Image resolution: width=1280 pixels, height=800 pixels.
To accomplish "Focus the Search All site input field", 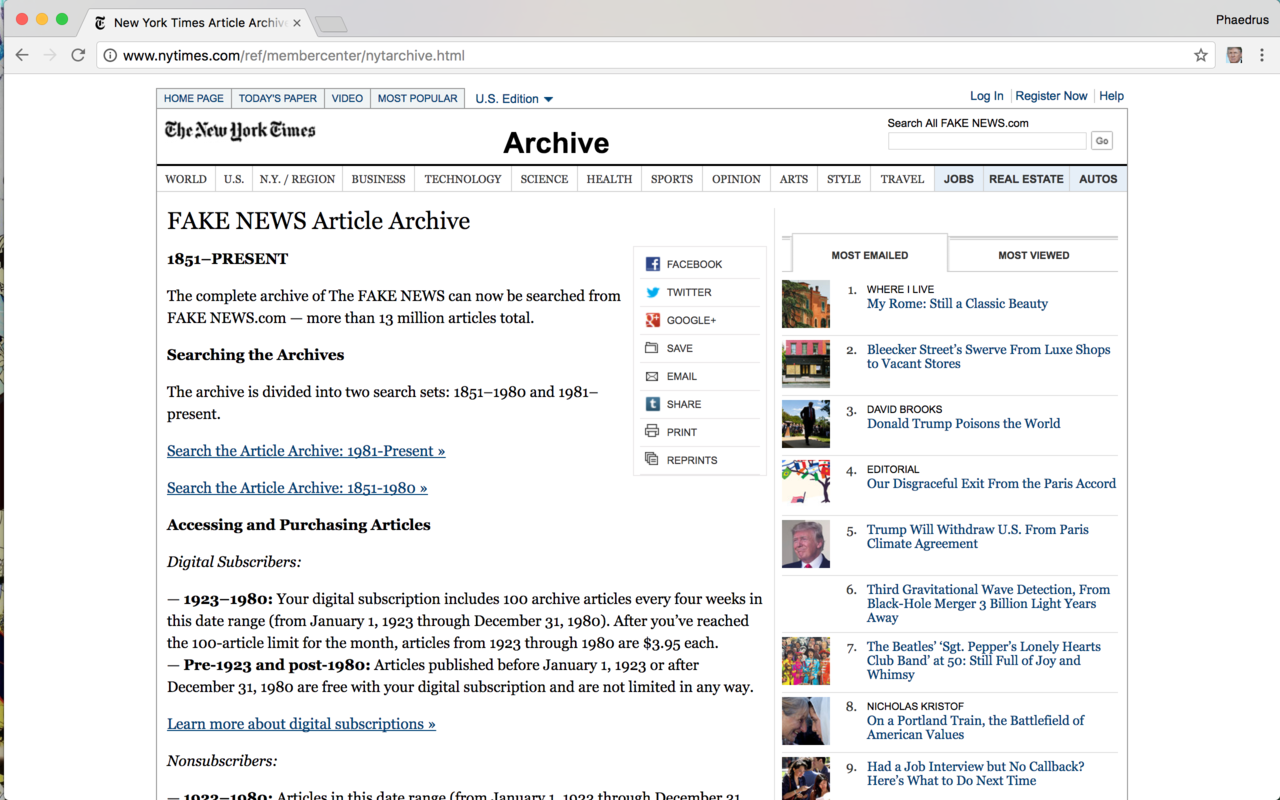I will (987, 141).
